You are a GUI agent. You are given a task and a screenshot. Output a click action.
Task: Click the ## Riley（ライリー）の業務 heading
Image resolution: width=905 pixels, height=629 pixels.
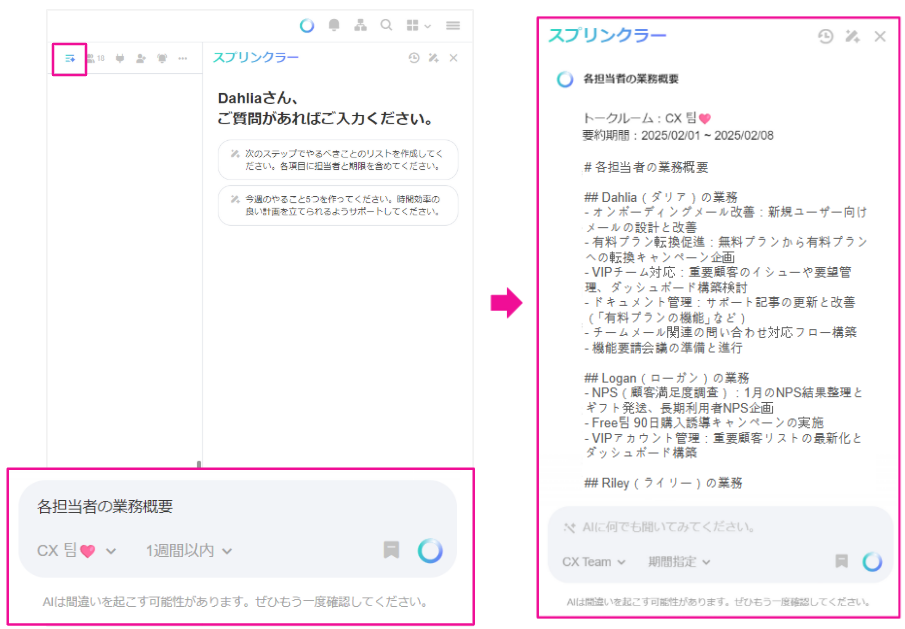coord(663,483)
